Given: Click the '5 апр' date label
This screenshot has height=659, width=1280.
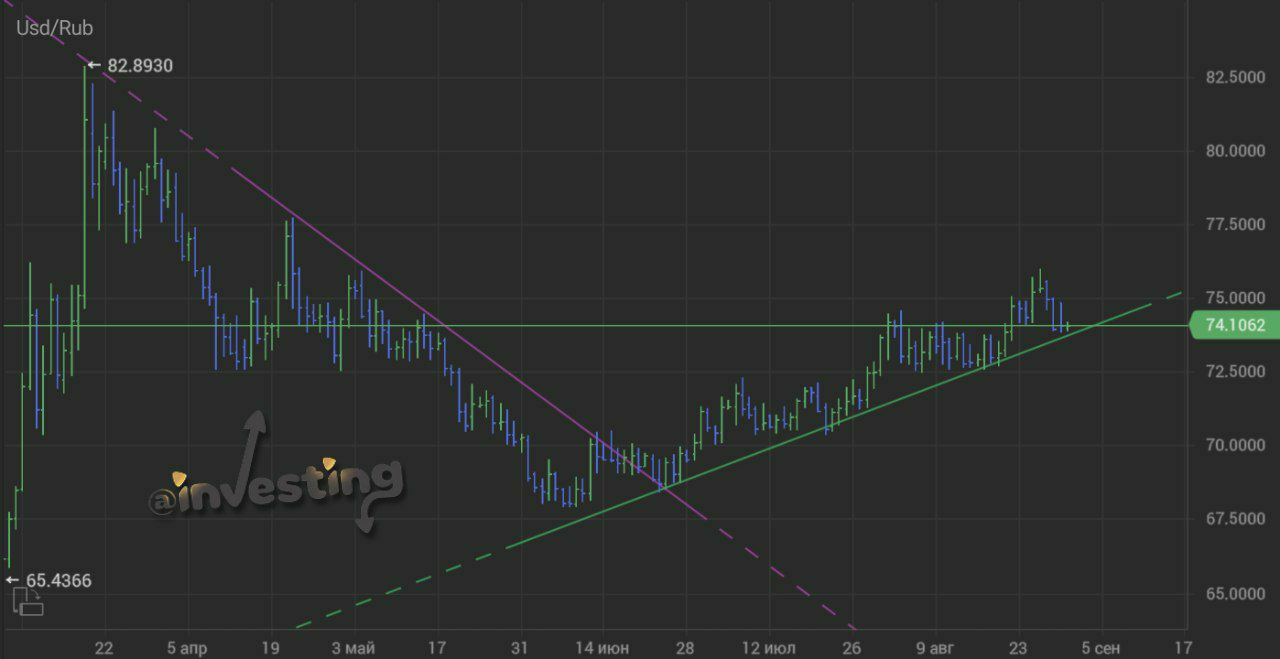Looking at the screenshot, I should click(186, 648).
